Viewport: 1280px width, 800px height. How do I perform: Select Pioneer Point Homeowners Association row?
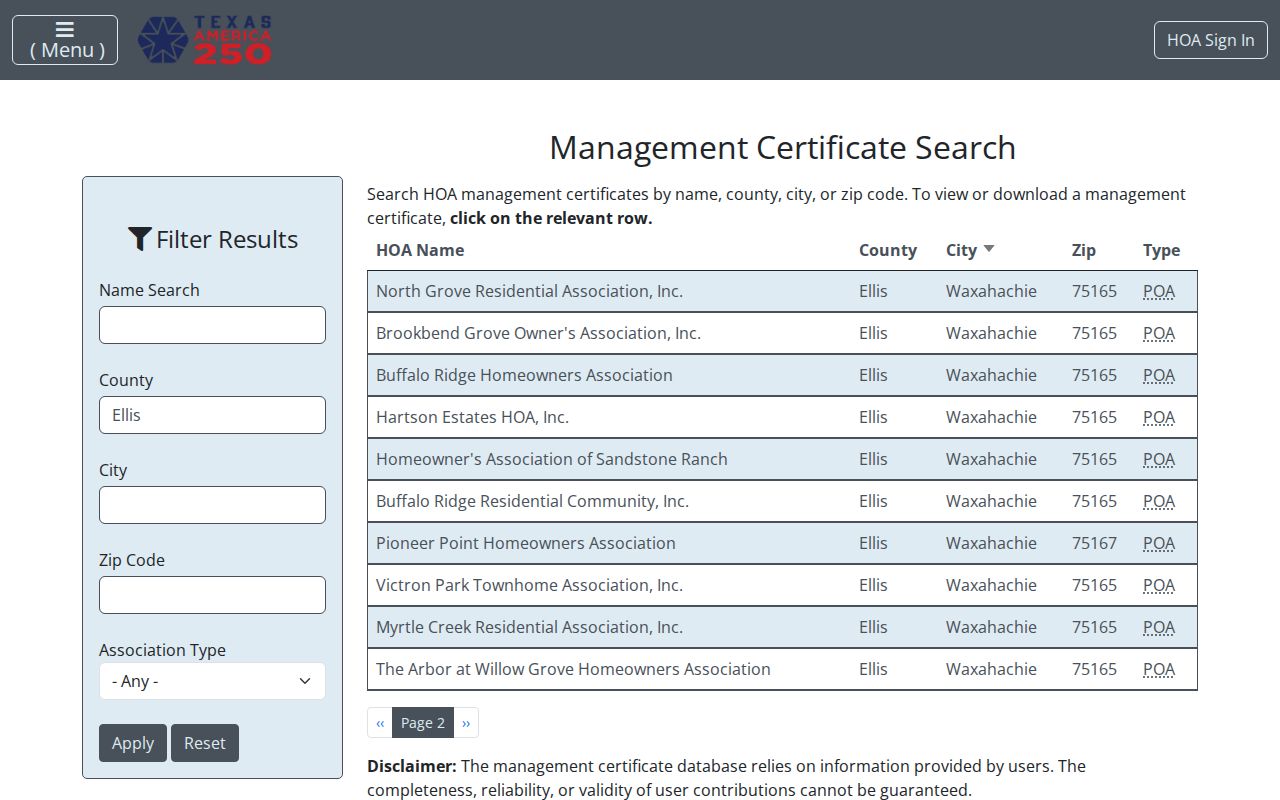pyautogui.click(x=782, y=543)
